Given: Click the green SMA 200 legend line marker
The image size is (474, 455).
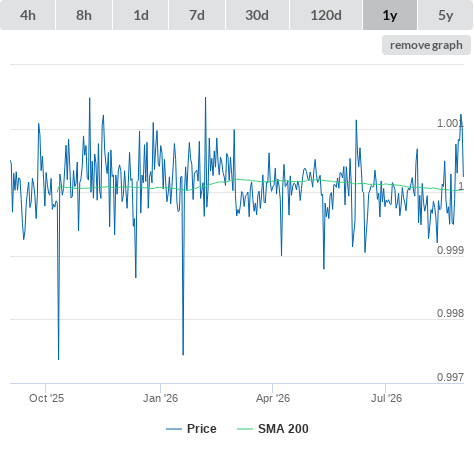Looking at the screenshot, I should [x=245, y=429].
